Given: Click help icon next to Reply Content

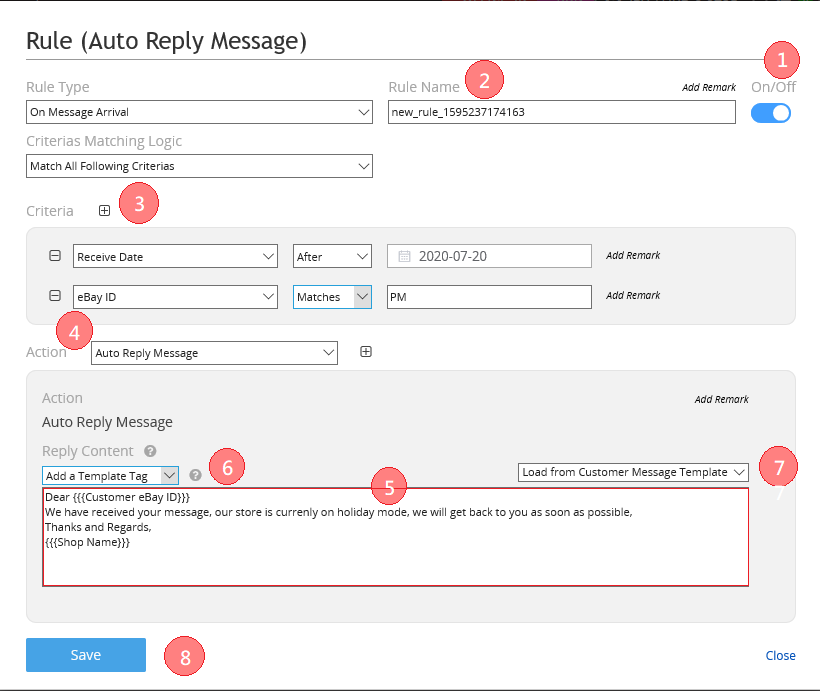Looking at the screenshot, I should tap(150, 451).
